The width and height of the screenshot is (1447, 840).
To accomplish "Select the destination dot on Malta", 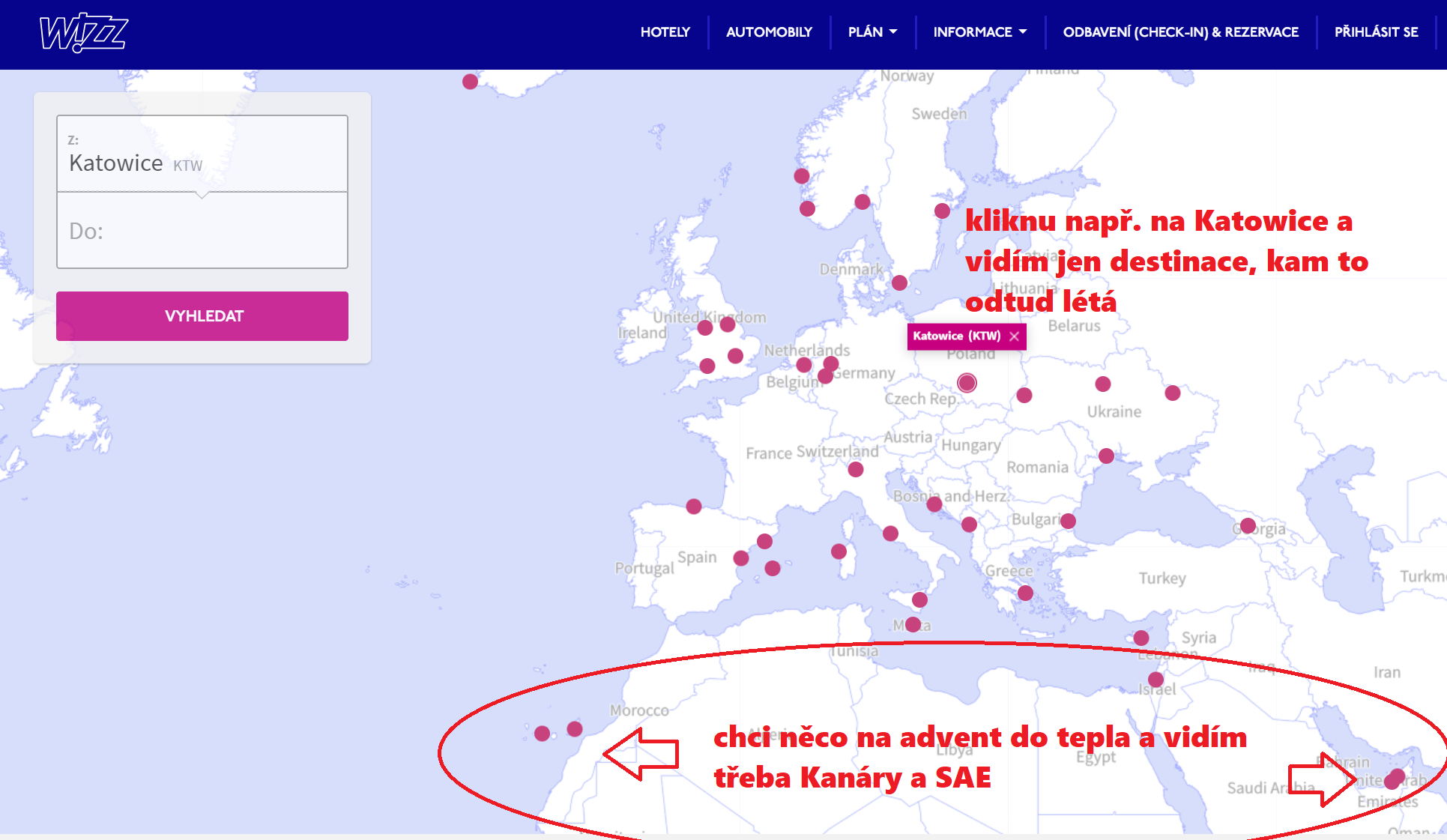I will tap(913, 624).
